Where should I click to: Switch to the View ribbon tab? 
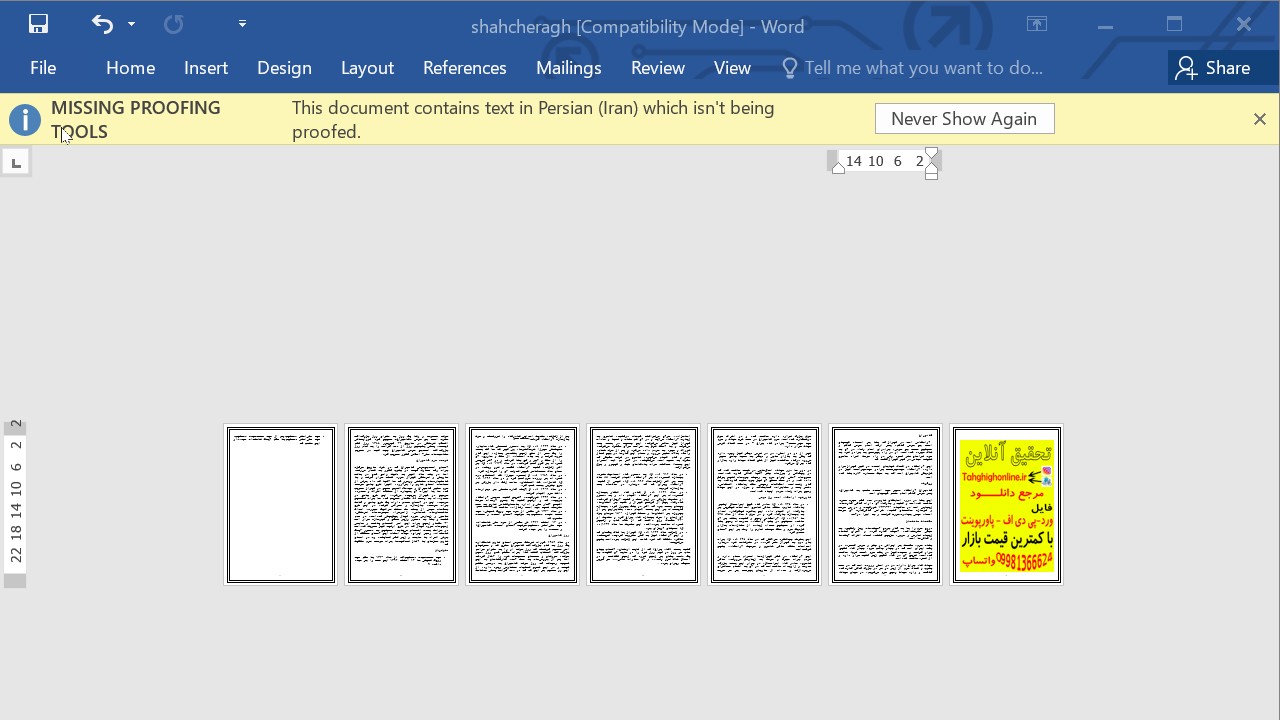point(732,68)
